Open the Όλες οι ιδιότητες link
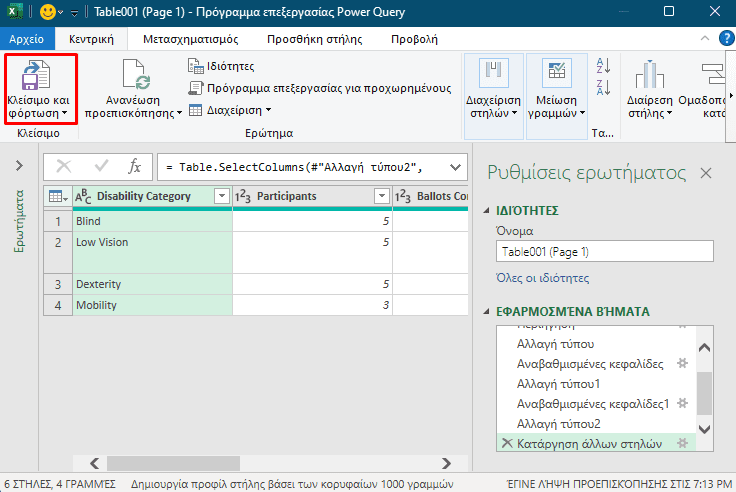Screen dimensions: 736x492 tap(543, 278)
